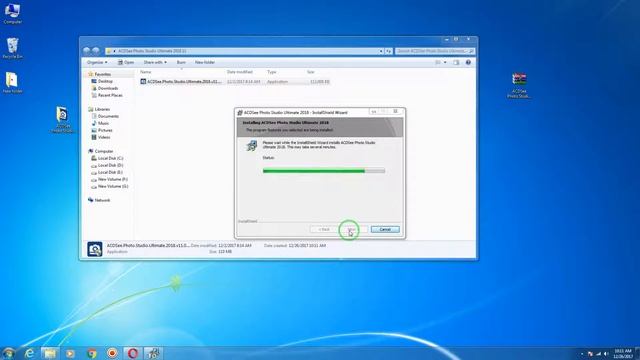Select the Recycle Bin desktop icon

coord(12,48)
